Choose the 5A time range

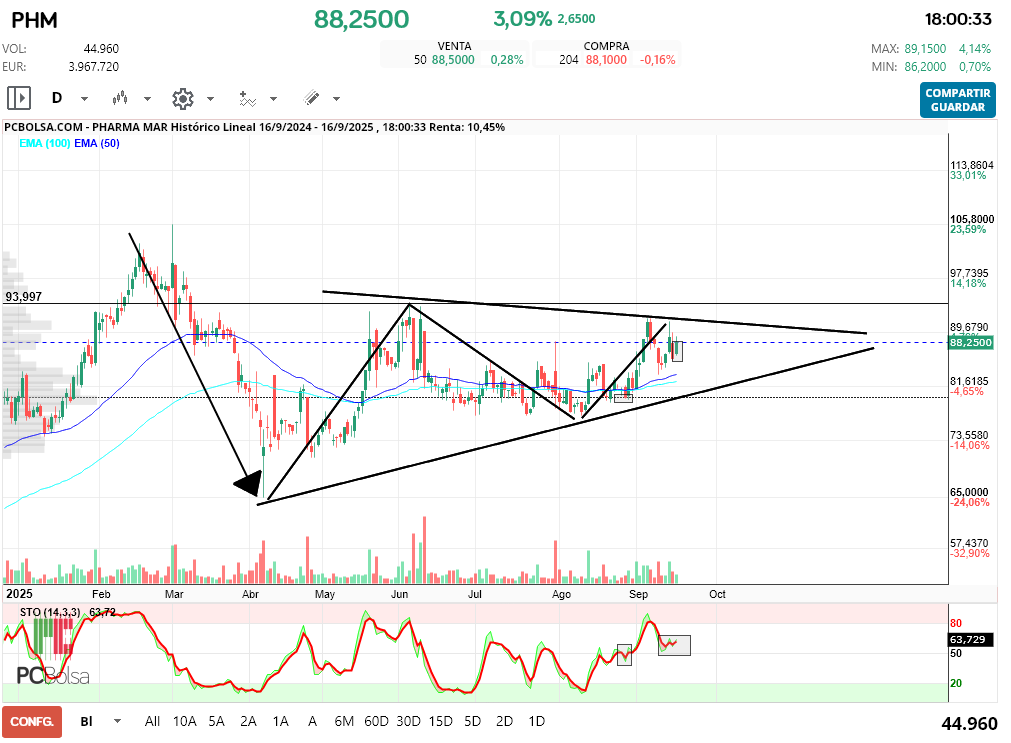217,721
